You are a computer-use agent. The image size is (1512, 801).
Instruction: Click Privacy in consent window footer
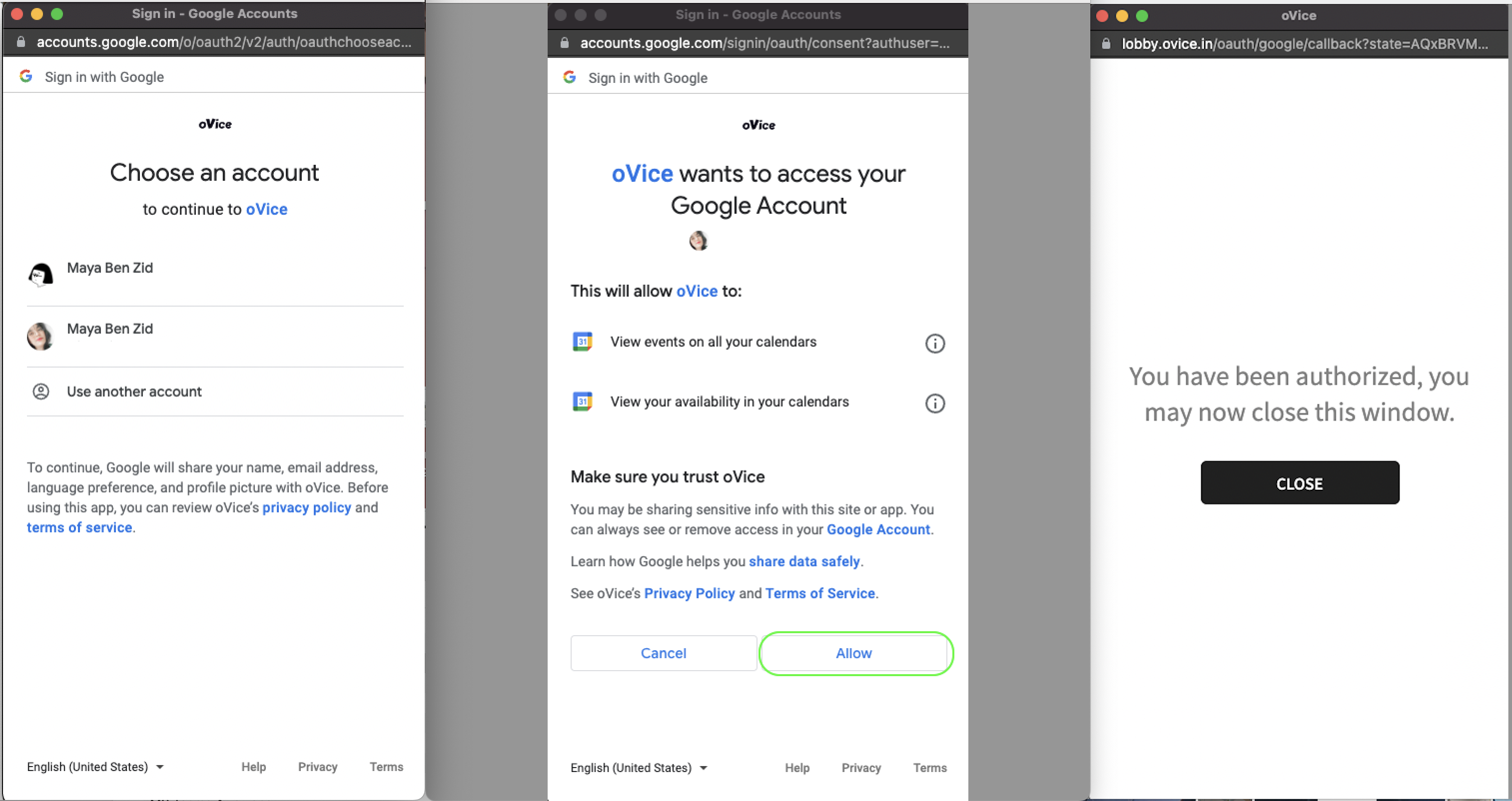point(861,768)
